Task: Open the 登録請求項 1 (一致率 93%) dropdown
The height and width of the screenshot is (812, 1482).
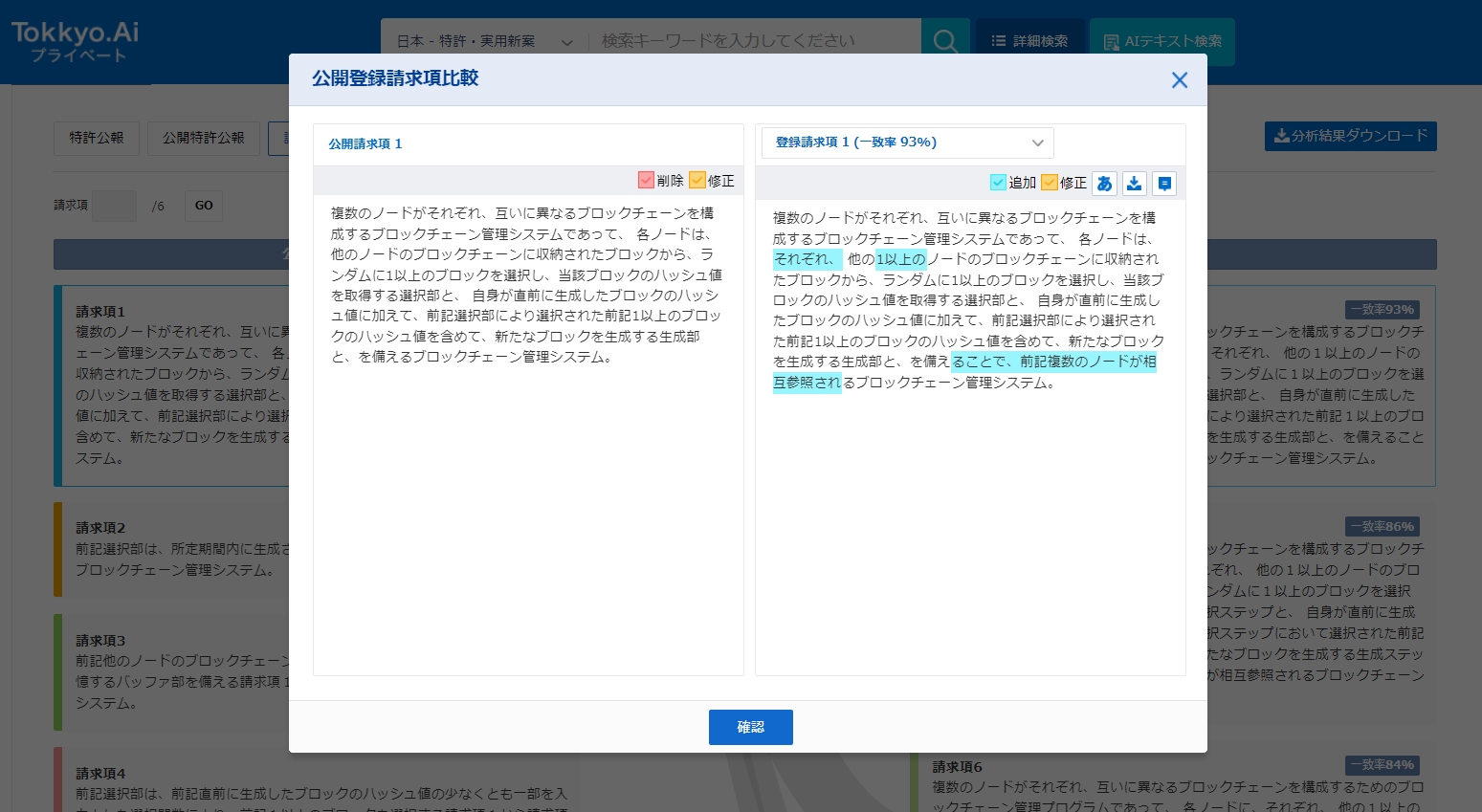Action: tap(908, 143)
